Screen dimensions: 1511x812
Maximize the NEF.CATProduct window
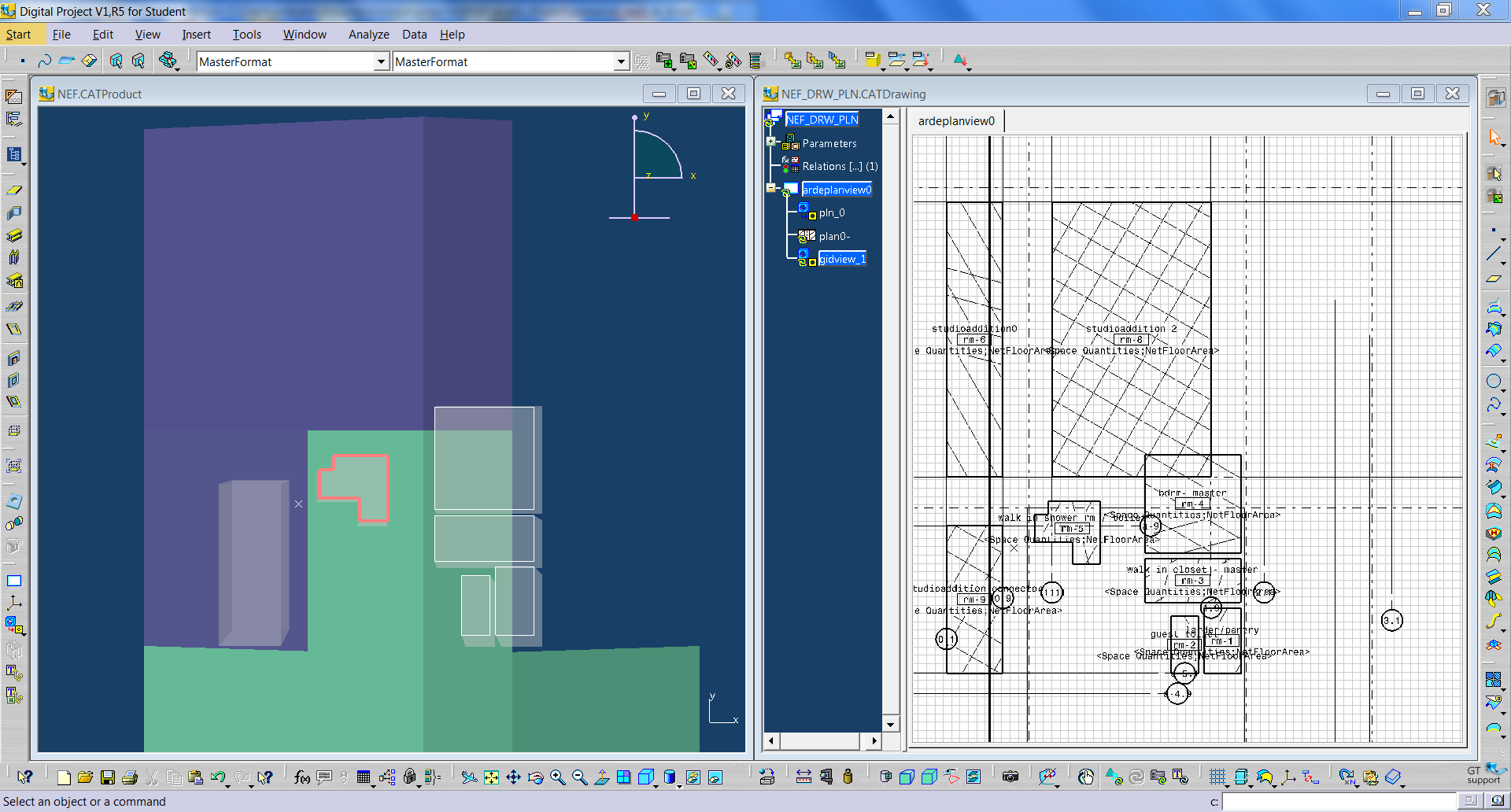[693, 94]
